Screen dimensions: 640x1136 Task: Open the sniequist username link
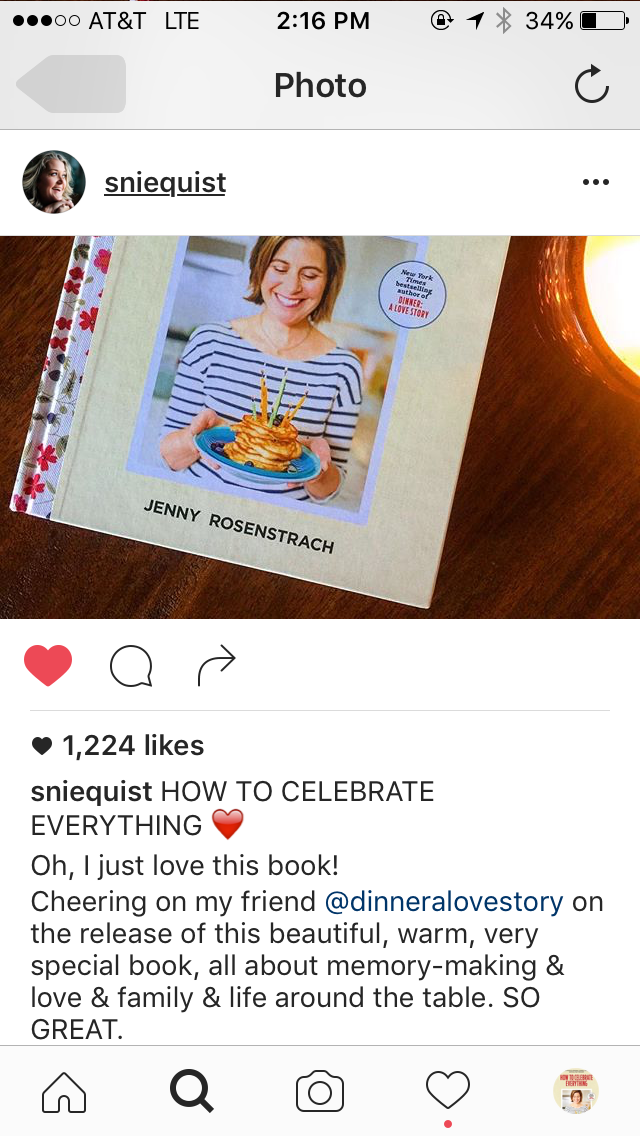tap(165, 183)
